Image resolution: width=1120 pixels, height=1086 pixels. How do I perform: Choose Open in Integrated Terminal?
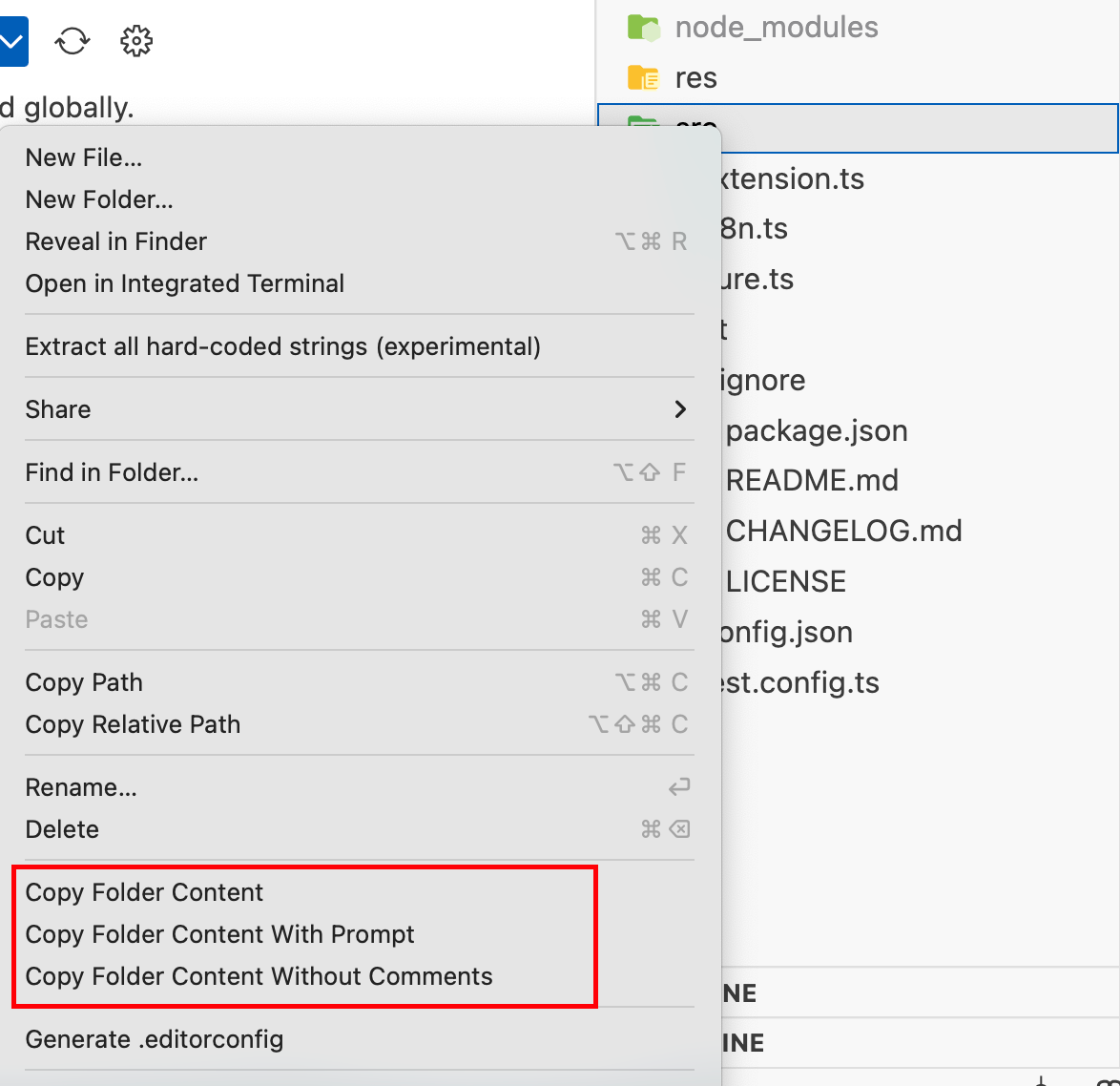[x=184, y=283]
